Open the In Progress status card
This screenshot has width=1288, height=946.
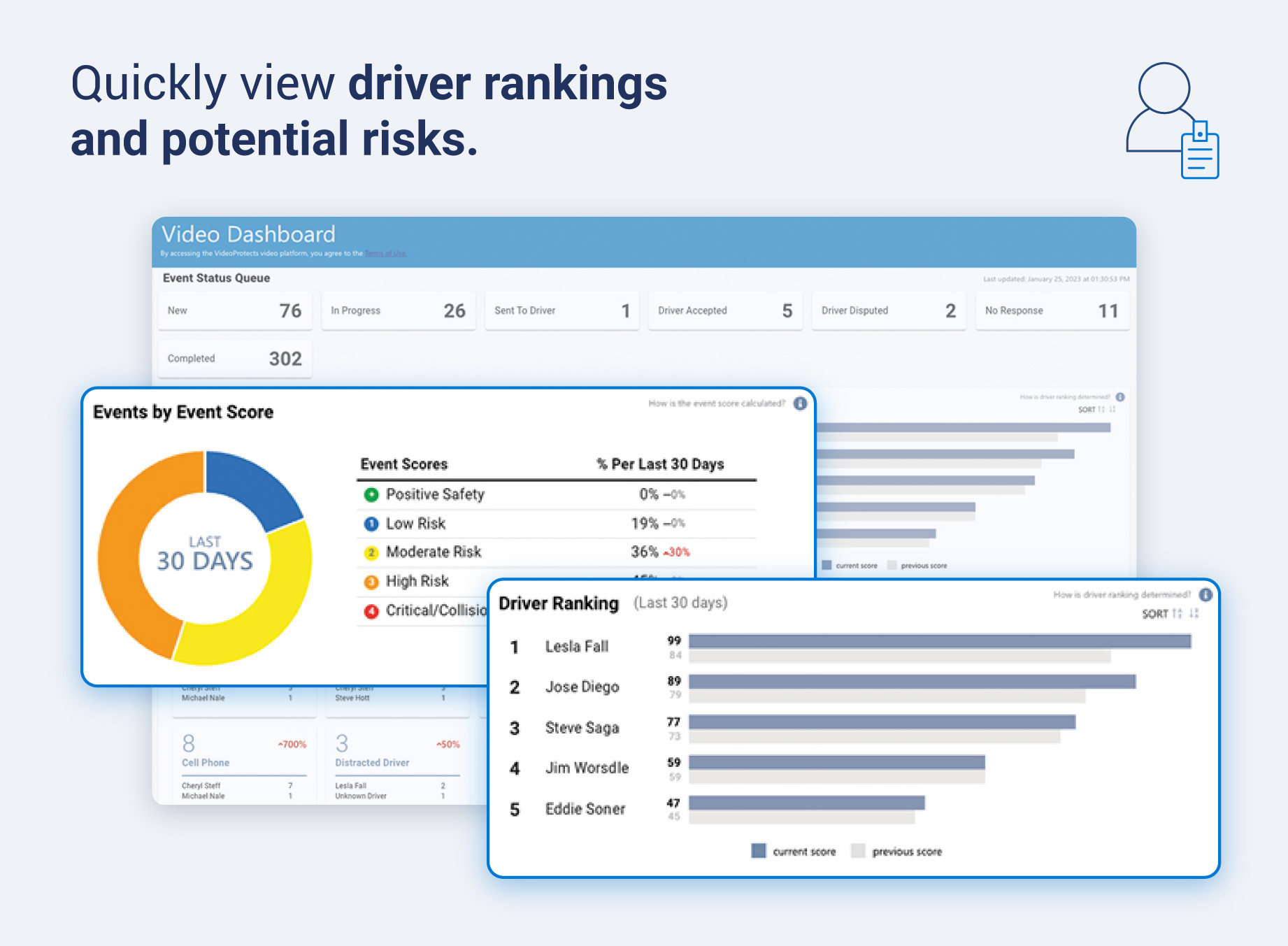coord(399,310)
